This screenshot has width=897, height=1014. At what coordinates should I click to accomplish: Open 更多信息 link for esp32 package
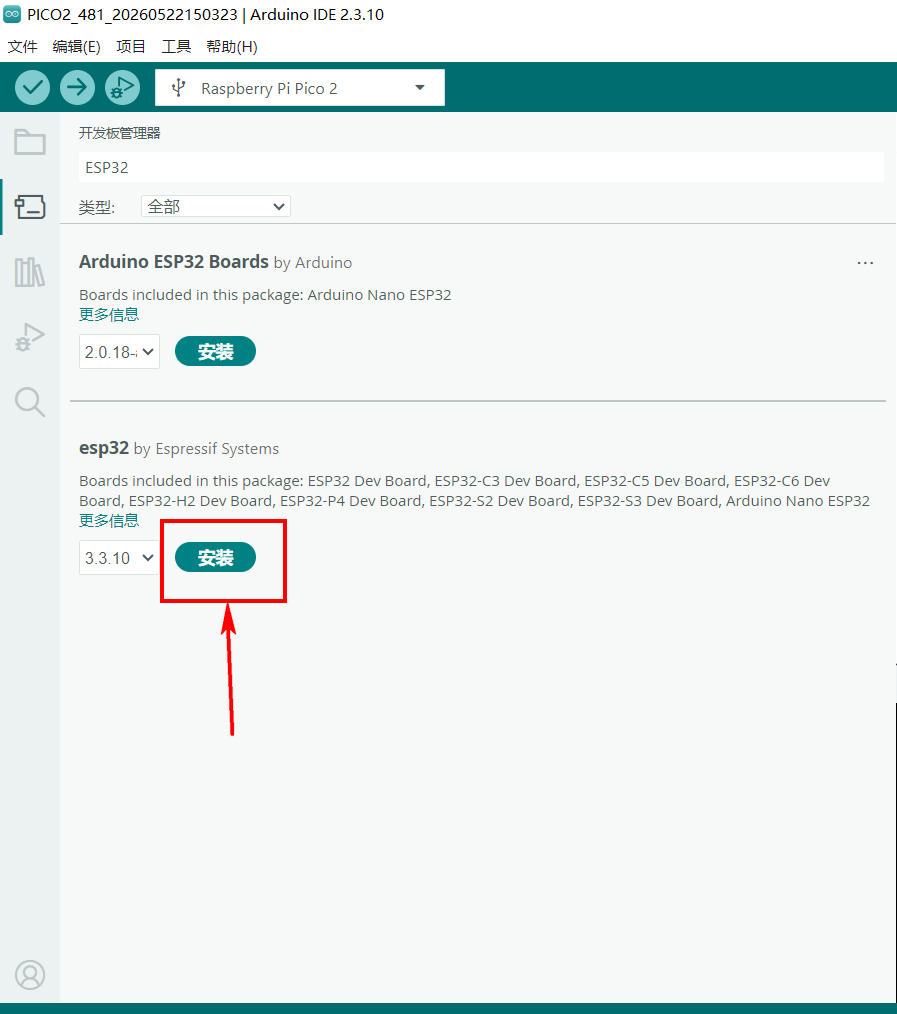point(109,521)
